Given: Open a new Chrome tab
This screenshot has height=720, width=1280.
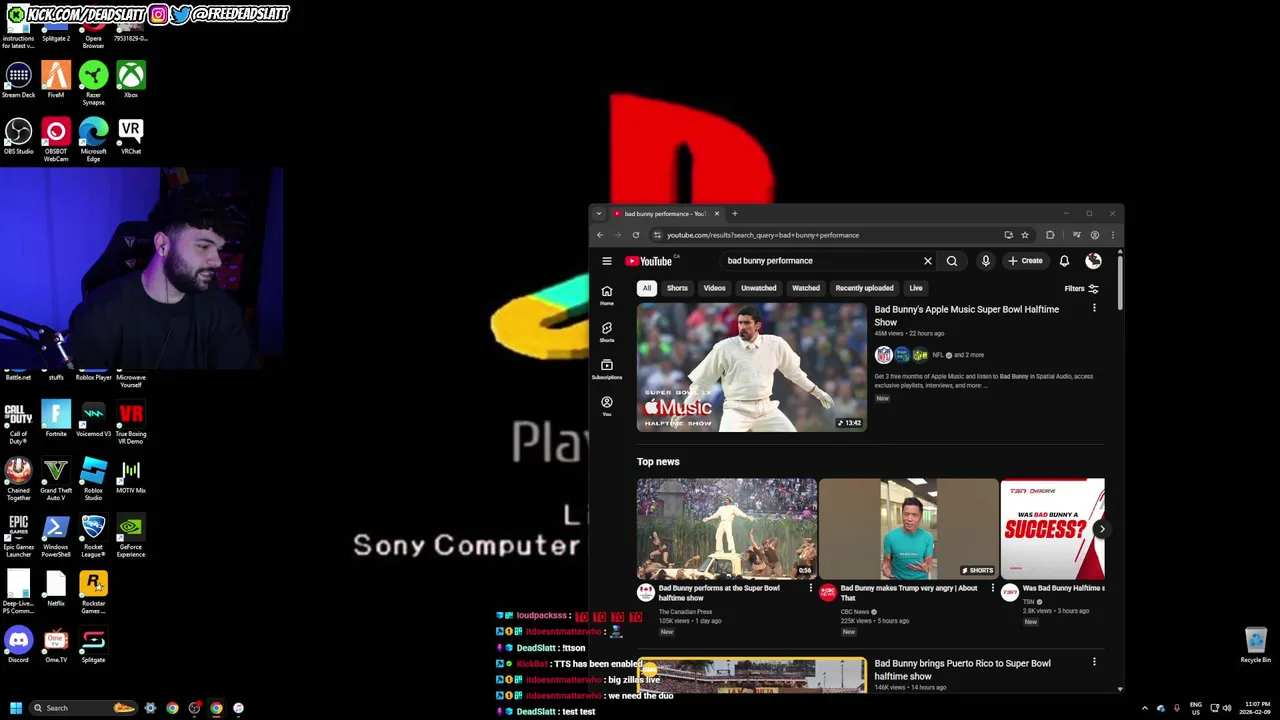Looking at the screenshot, I should pos(734,213).
